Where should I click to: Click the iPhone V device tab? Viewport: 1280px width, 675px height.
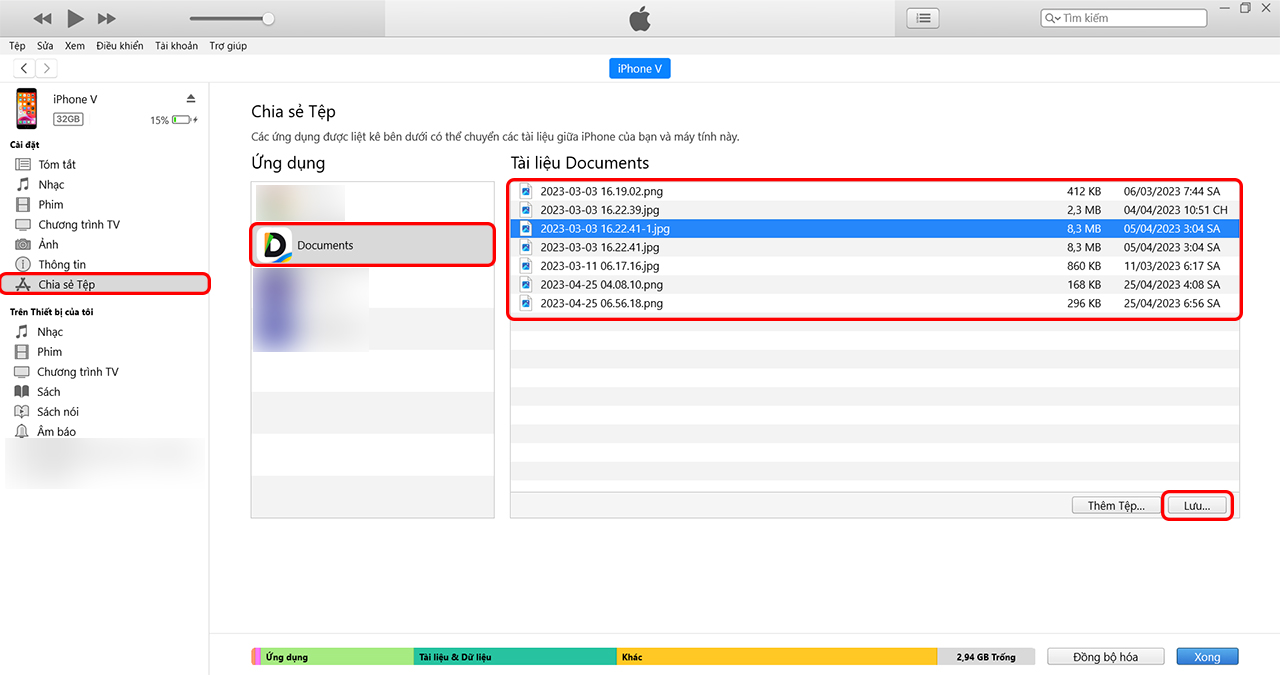tap(639, 69)
